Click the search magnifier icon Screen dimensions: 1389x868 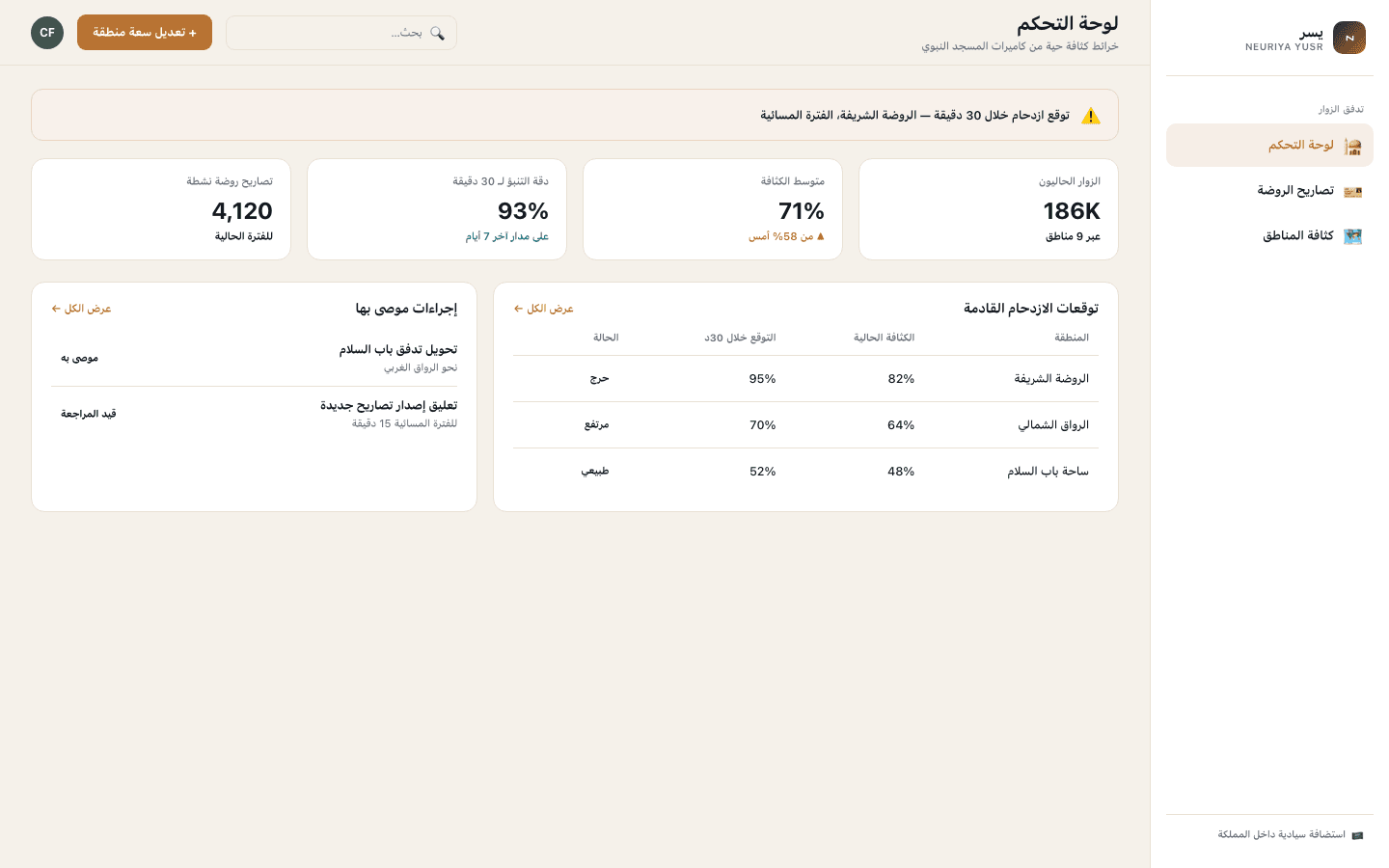[437, 33]
